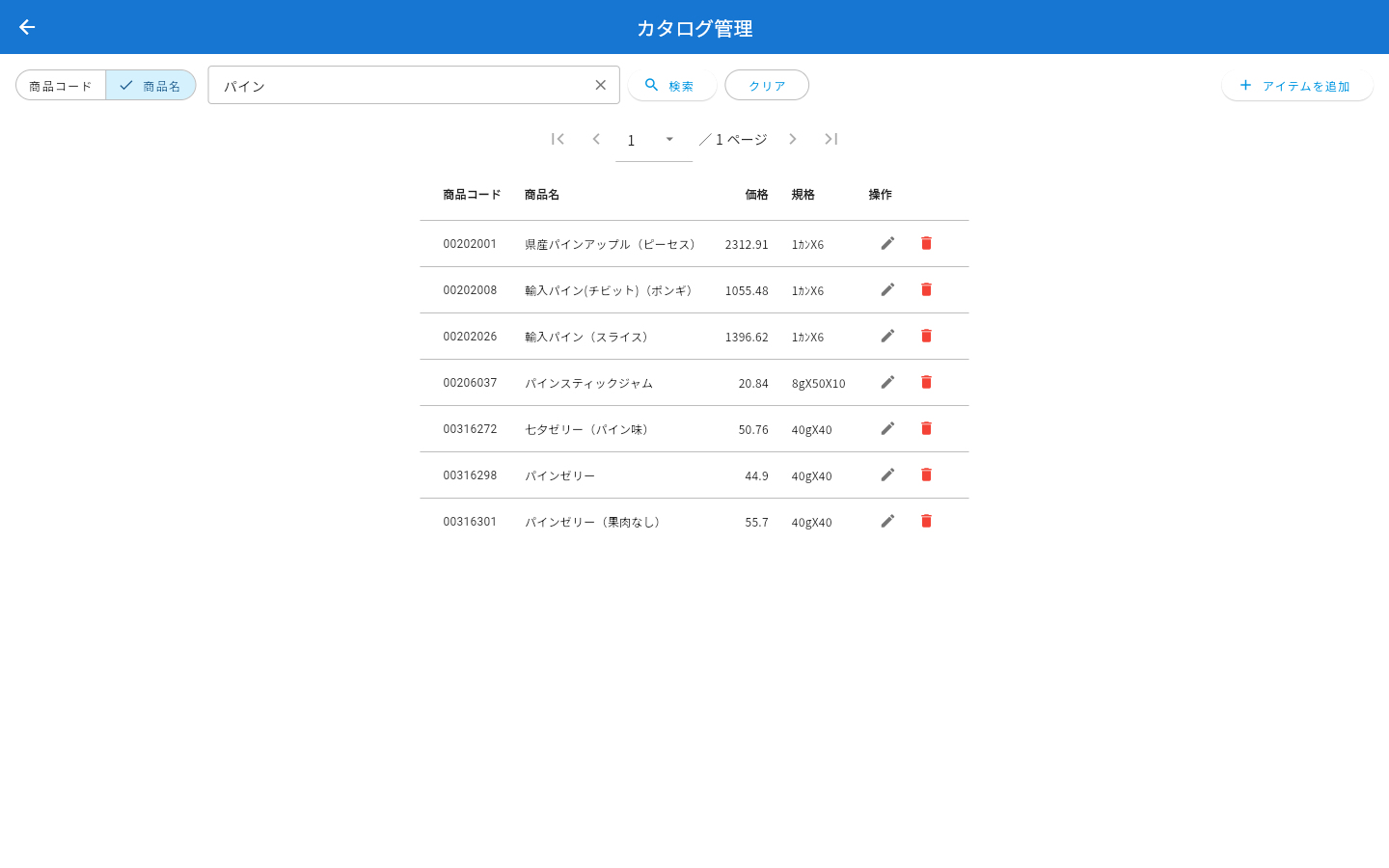This screenshot has width=1389, height=868.
Task: Click アイテムを追加 to add item
Action: pos(1297,85)
